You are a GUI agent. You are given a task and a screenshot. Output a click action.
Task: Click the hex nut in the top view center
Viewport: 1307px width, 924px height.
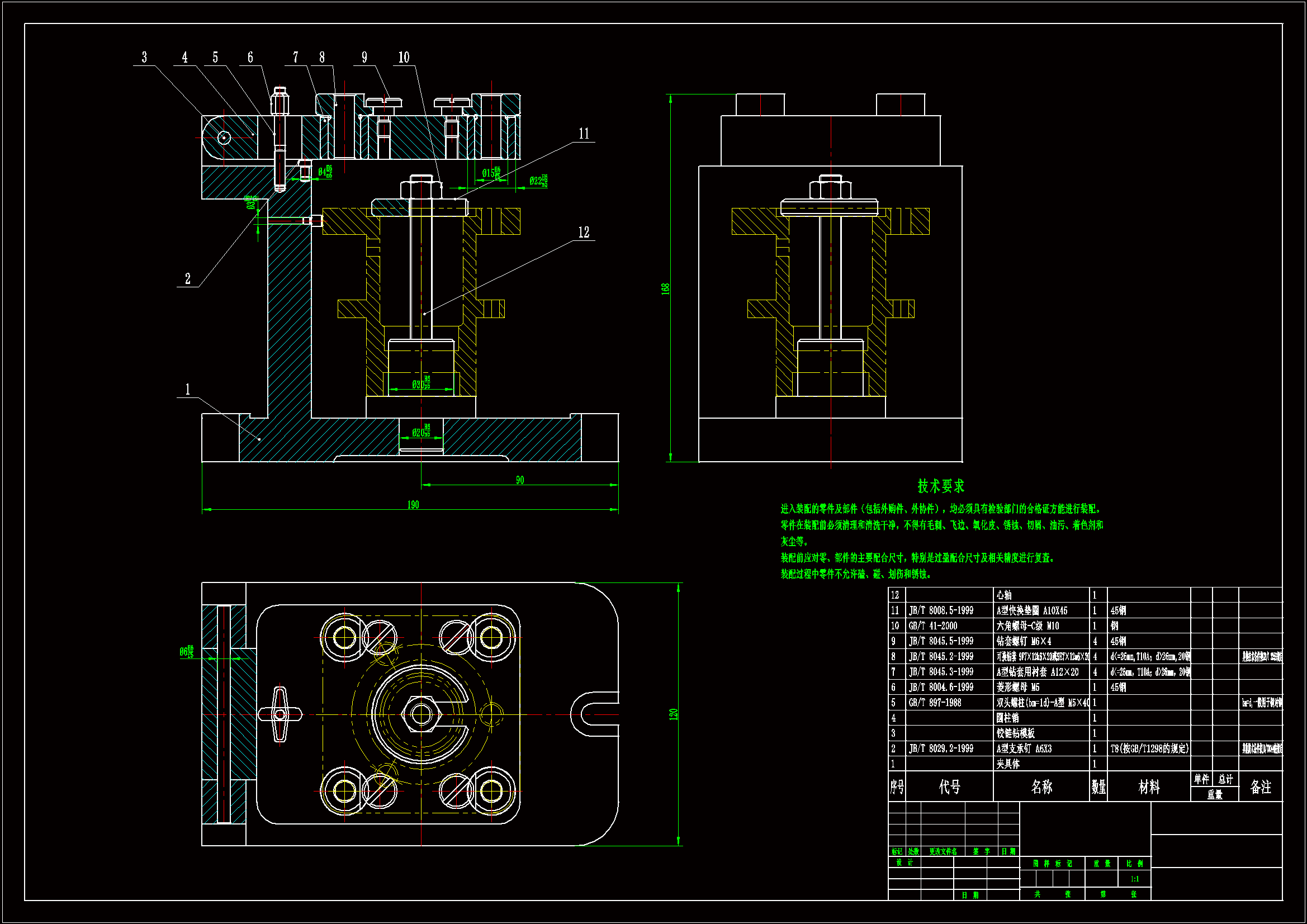(x=421, y=714)
